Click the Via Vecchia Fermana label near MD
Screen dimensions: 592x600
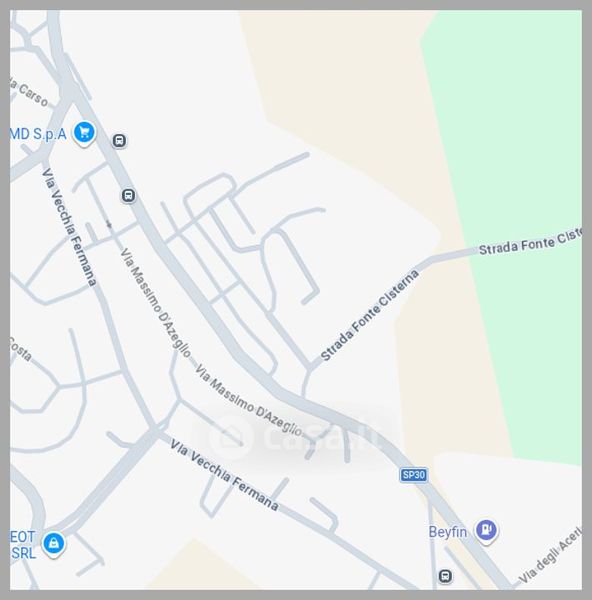(x=69, y=227)
